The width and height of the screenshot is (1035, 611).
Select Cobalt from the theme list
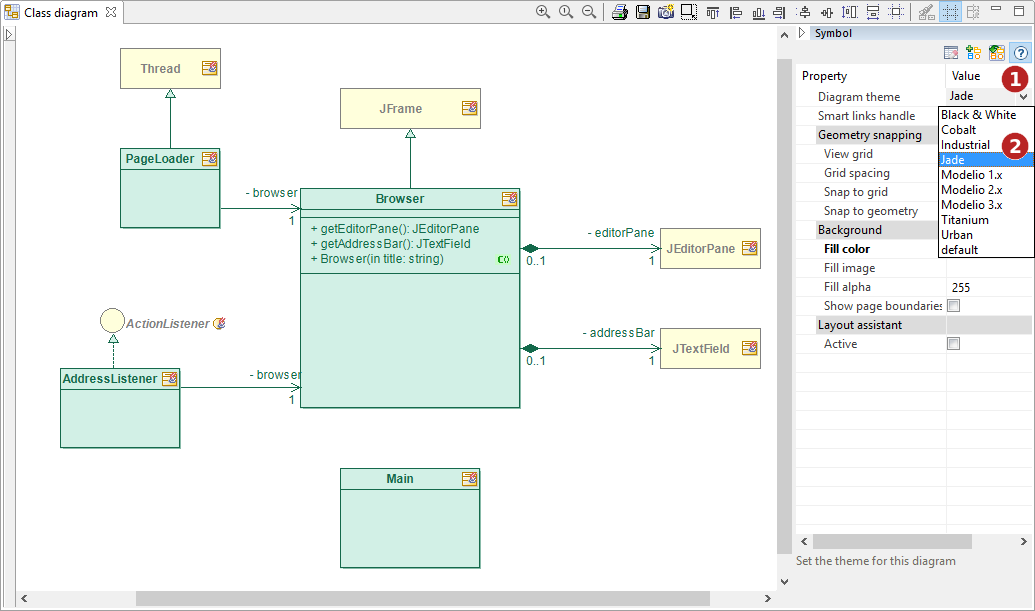tap(958, 130)
